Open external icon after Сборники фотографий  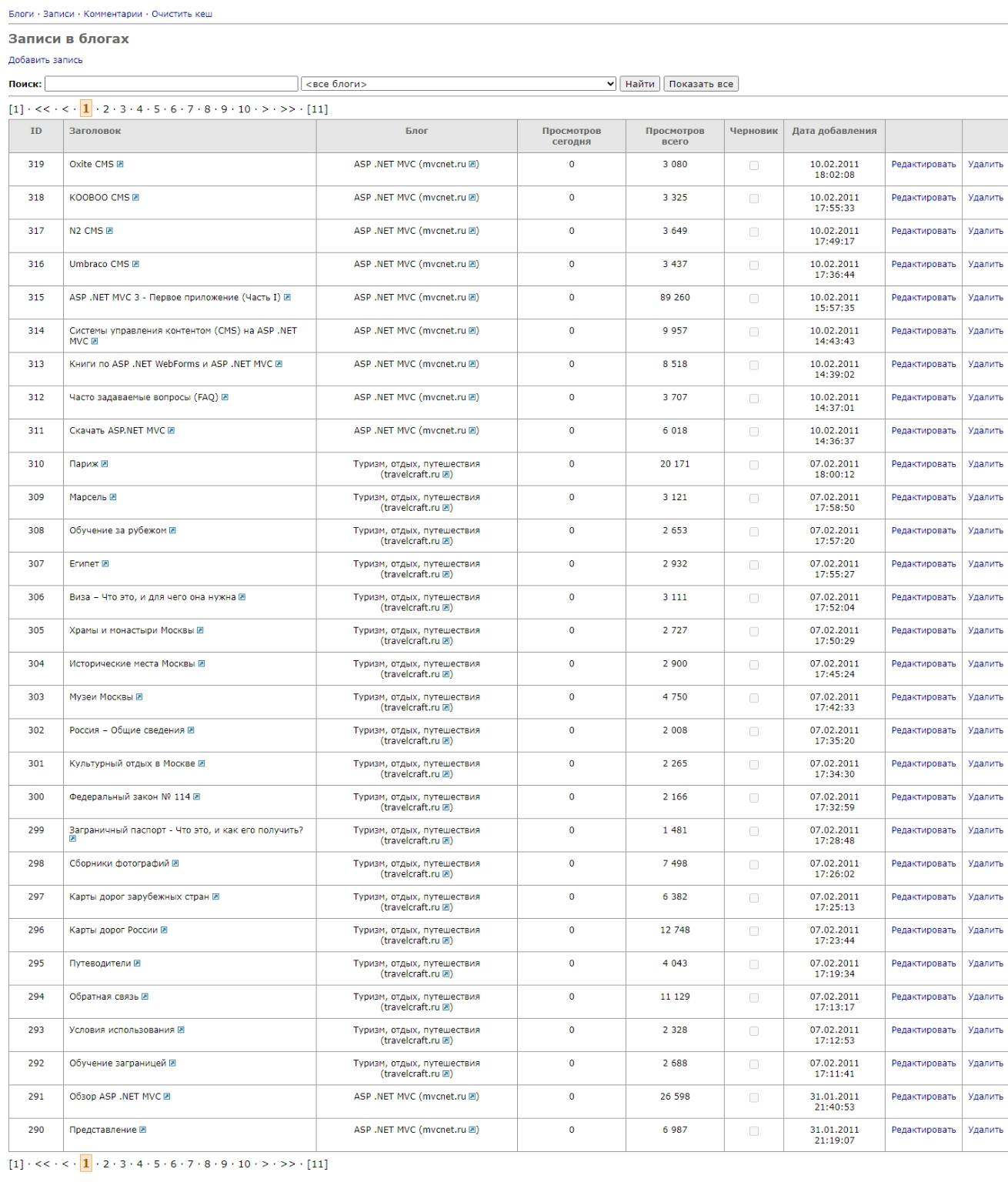pyautogui.click(x=175, y=863)
